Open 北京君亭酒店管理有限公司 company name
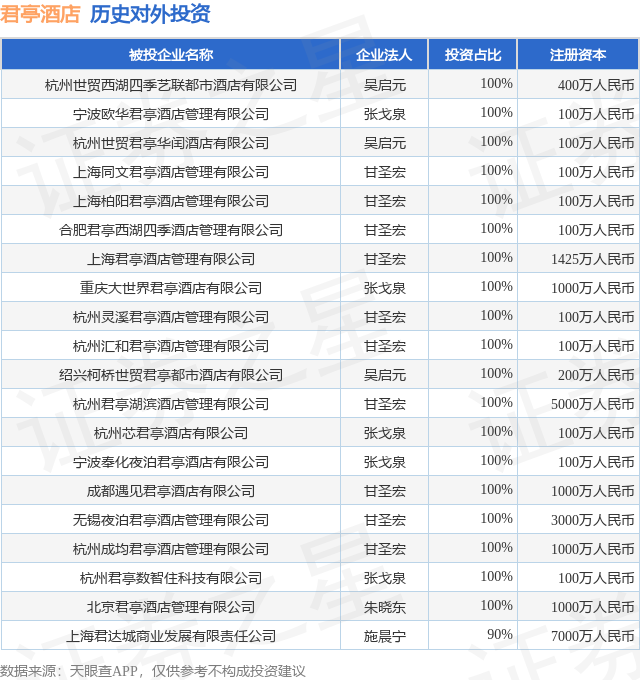 (171, 607)
